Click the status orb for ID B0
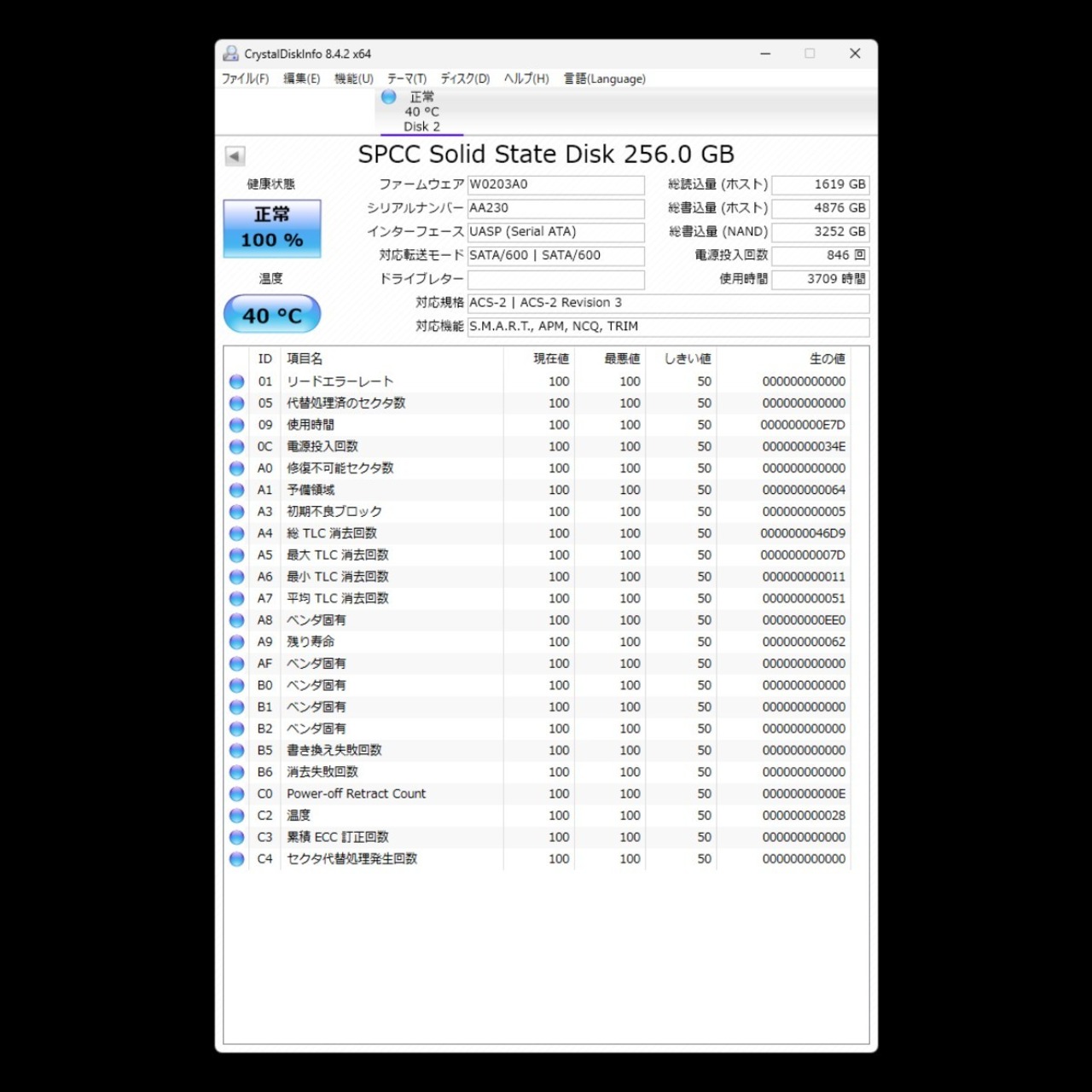Image resolution: width=1092 pixels, height=1092 pixels. (x=237, y=686)
